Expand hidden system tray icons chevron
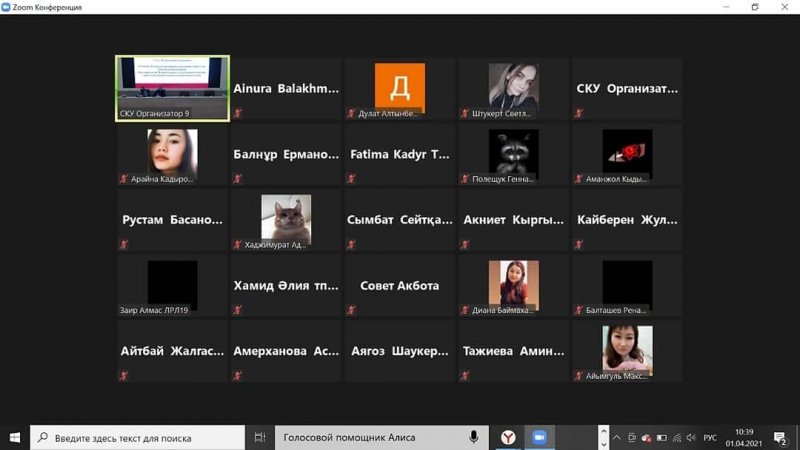The height and width of the screenshot is (450, 800). click(617, 437)
